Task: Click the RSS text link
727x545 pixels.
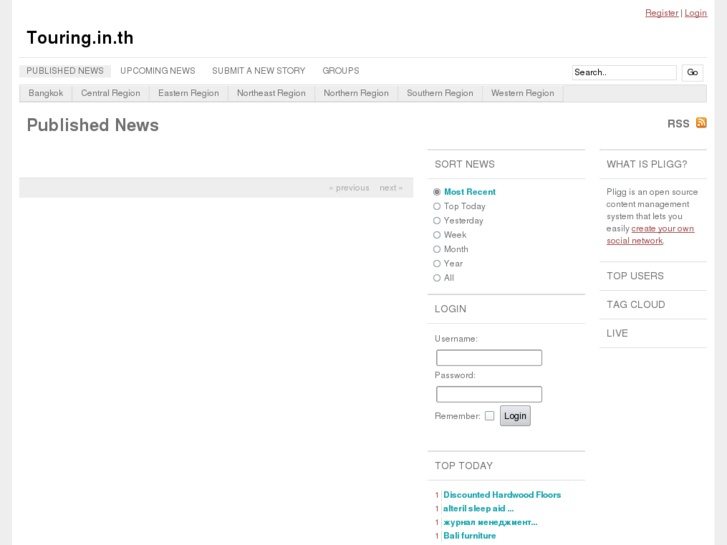Action: 678,124
